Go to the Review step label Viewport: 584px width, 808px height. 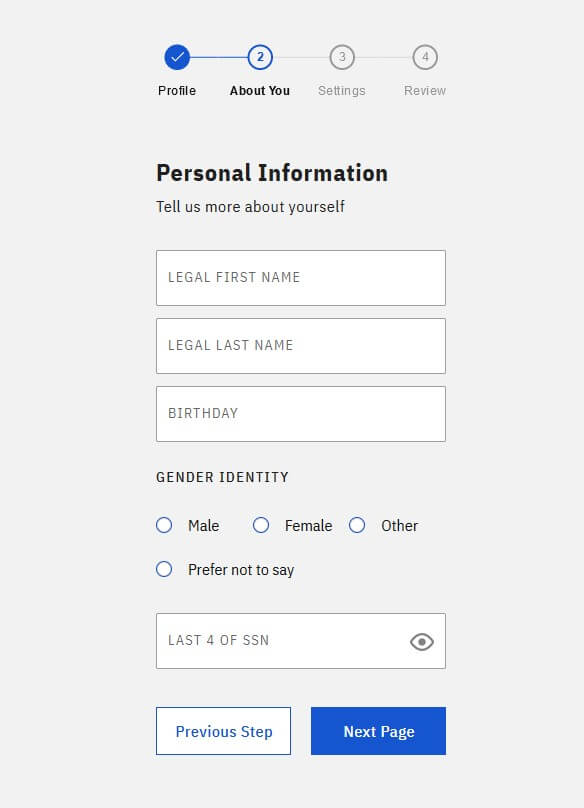tap(425, 91)
